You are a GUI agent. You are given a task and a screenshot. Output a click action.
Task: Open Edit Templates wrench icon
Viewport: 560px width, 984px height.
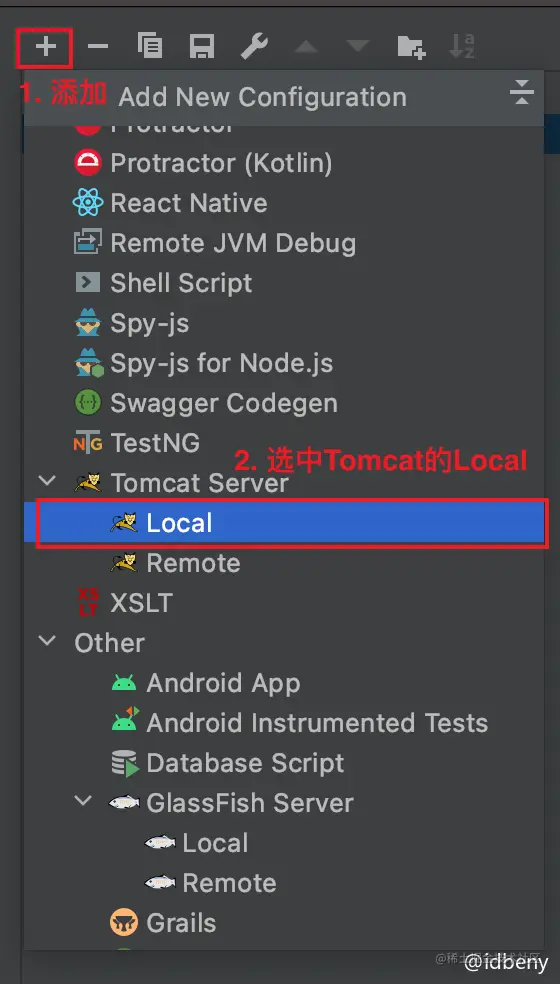pos(254,47)
